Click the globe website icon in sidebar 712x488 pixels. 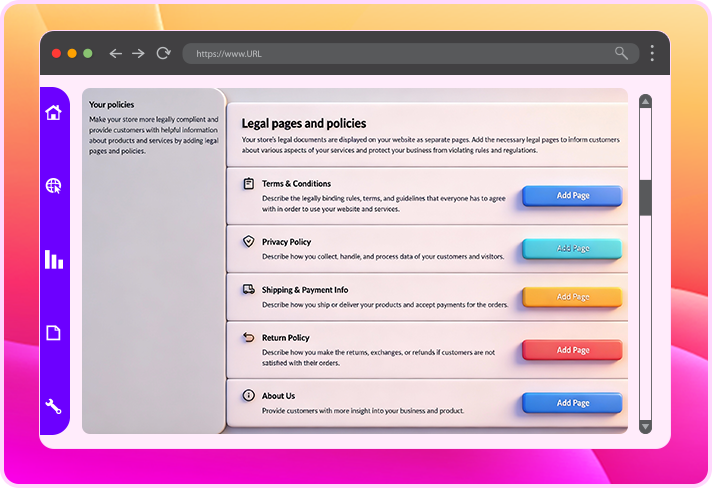click(x=54, y=186)
